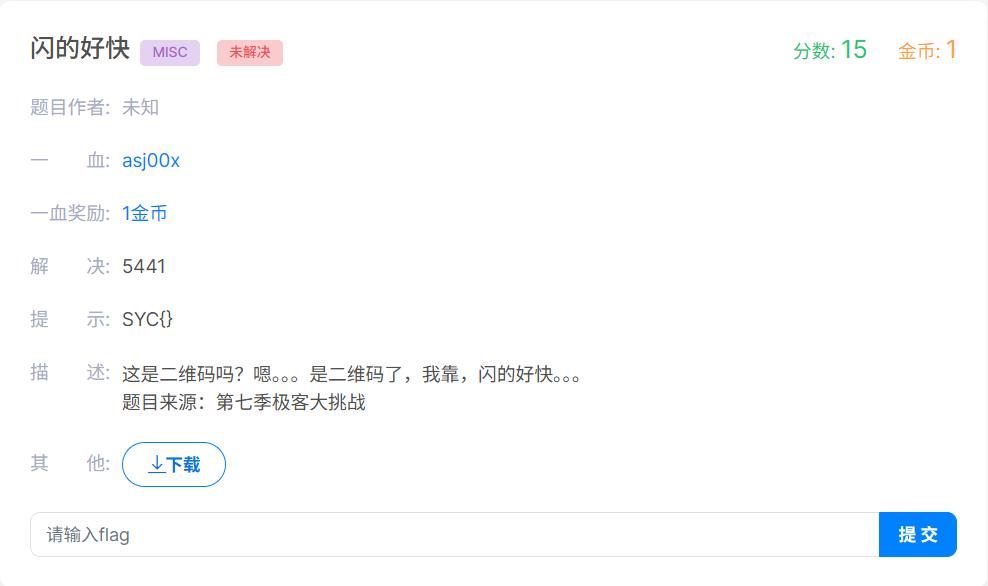Click the hint text SYC{}
Image resolution: width=988 pixels, height=586 pixels.
[147, 319]
